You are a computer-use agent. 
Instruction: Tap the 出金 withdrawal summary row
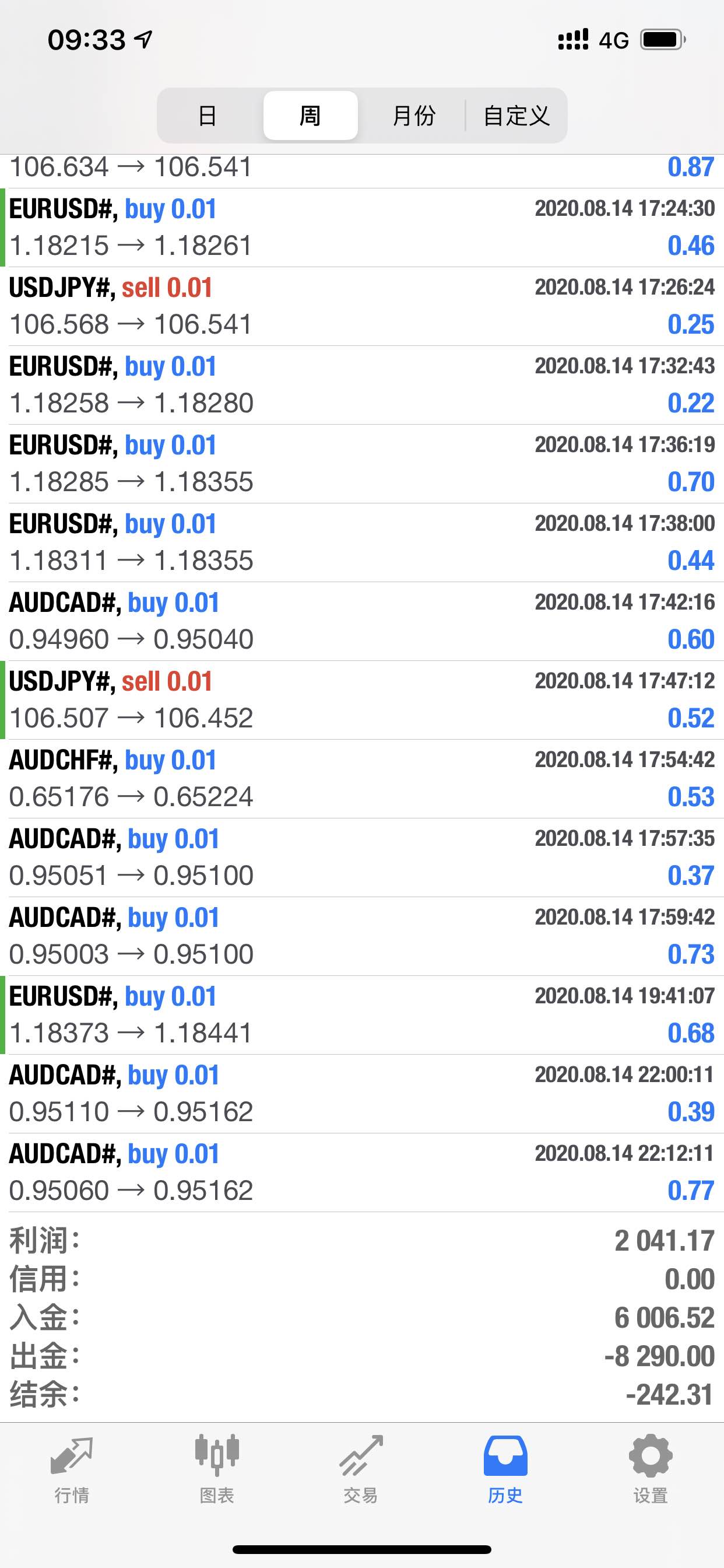[362, 1356]
